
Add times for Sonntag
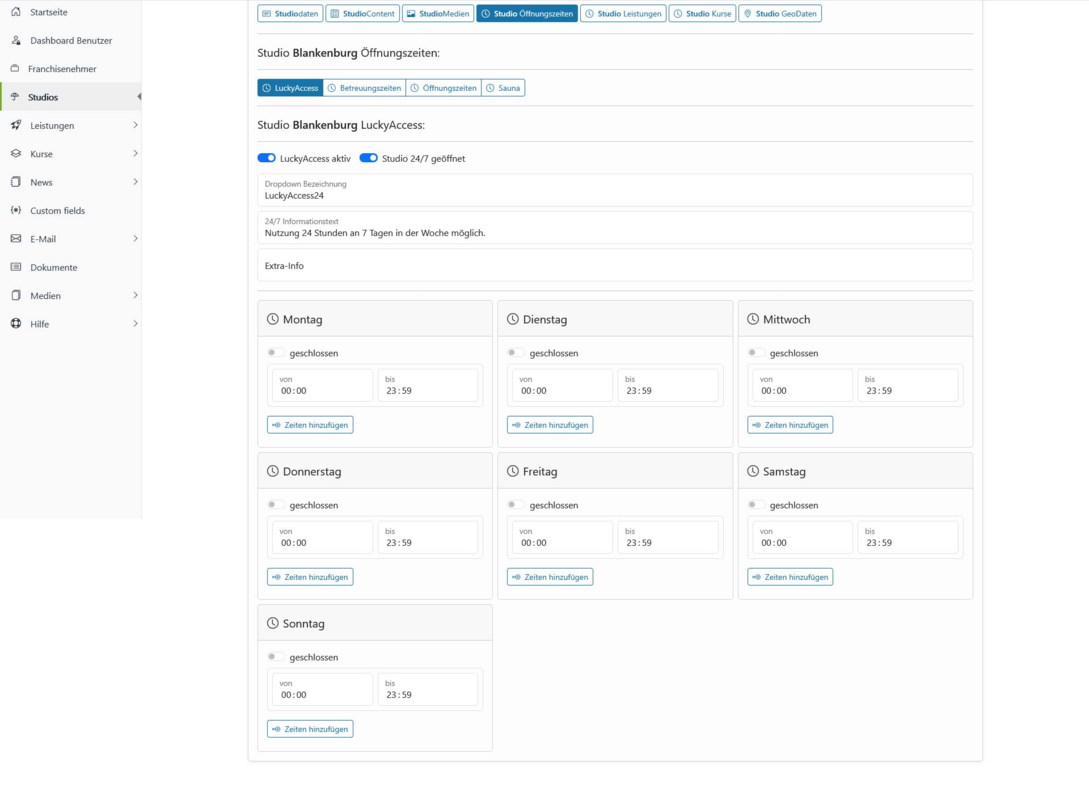310,729
